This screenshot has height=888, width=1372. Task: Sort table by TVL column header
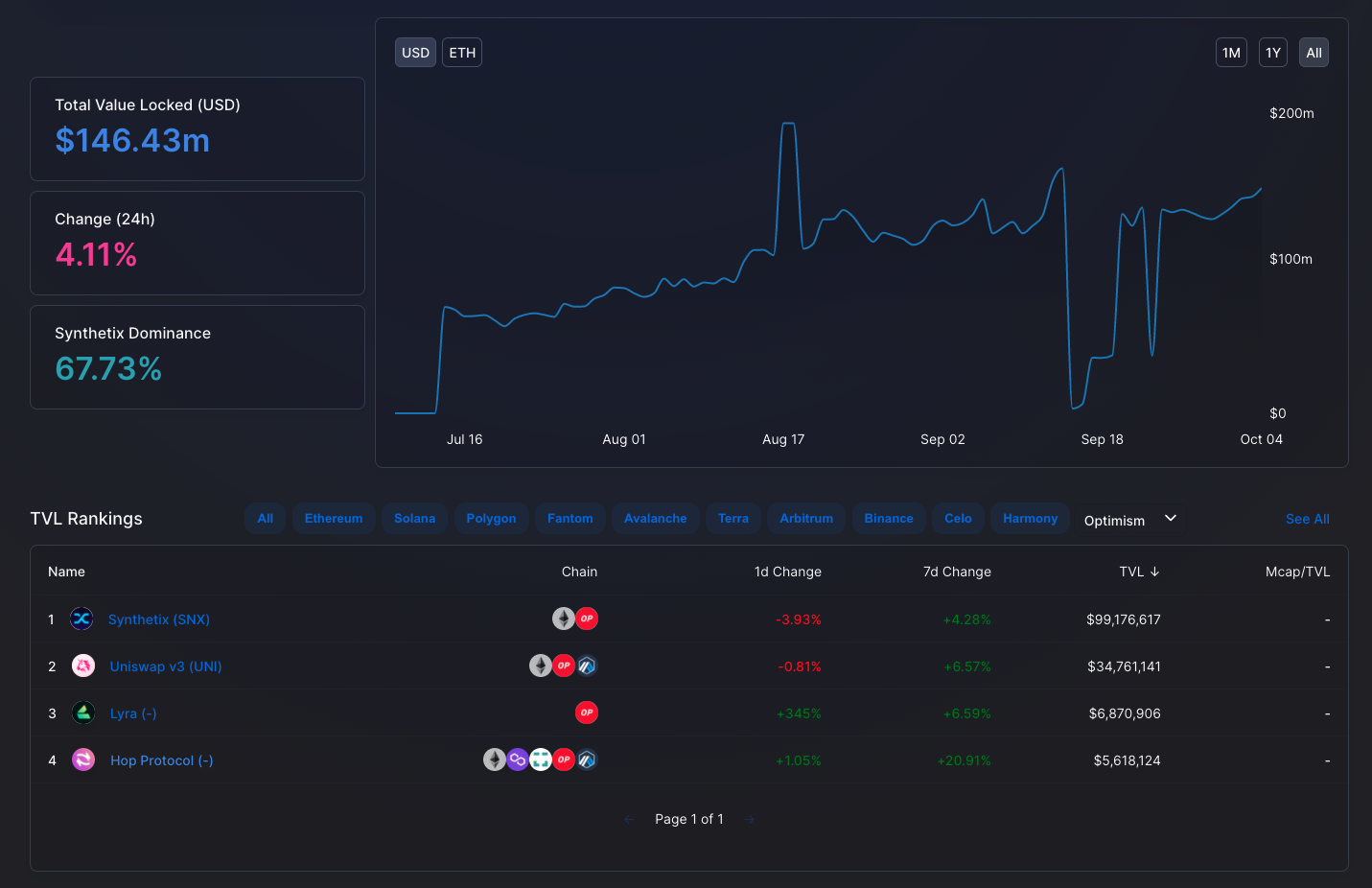point(1131,572)
